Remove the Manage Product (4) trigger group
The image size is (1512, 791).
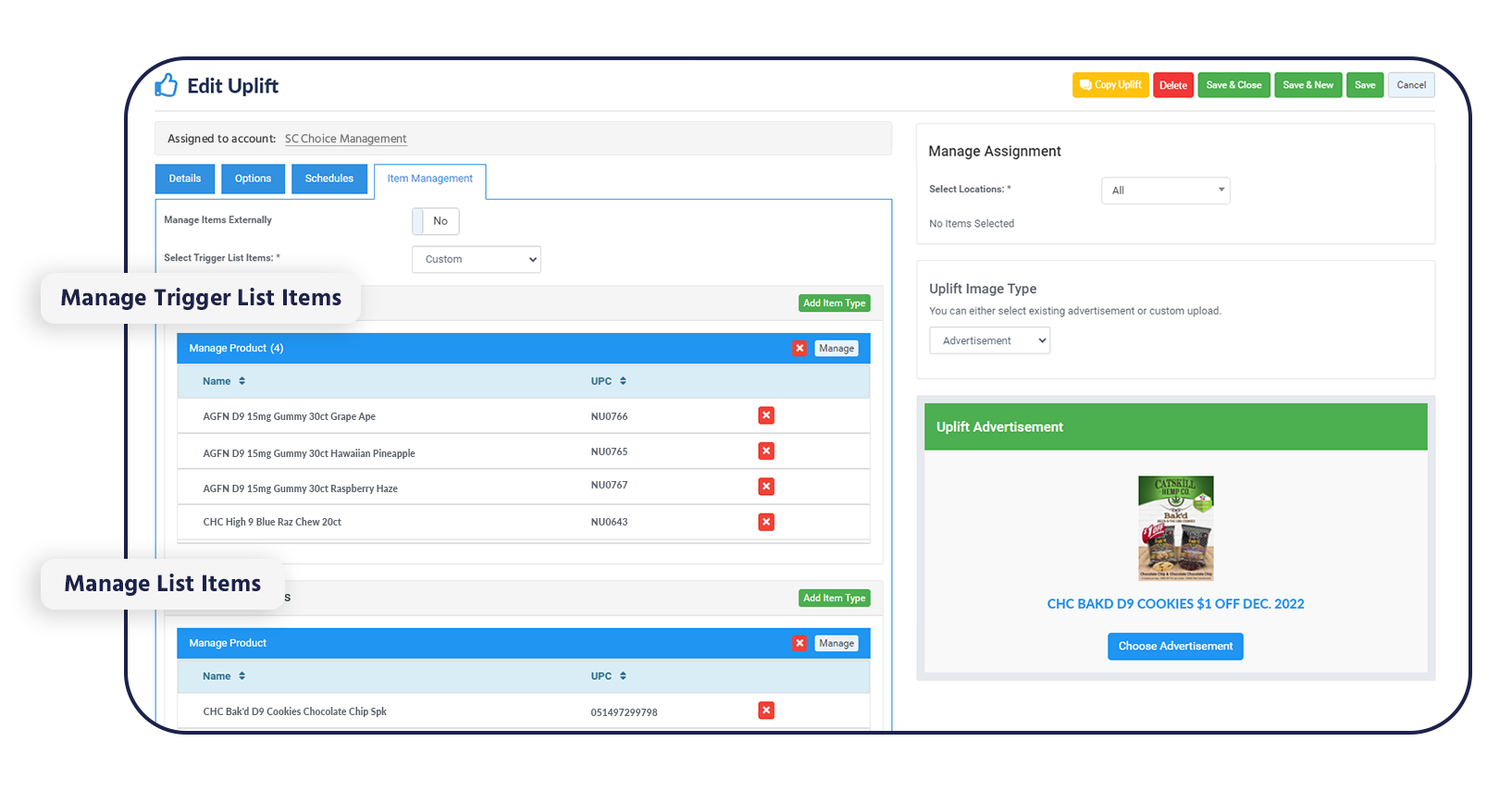pos(799,349)
